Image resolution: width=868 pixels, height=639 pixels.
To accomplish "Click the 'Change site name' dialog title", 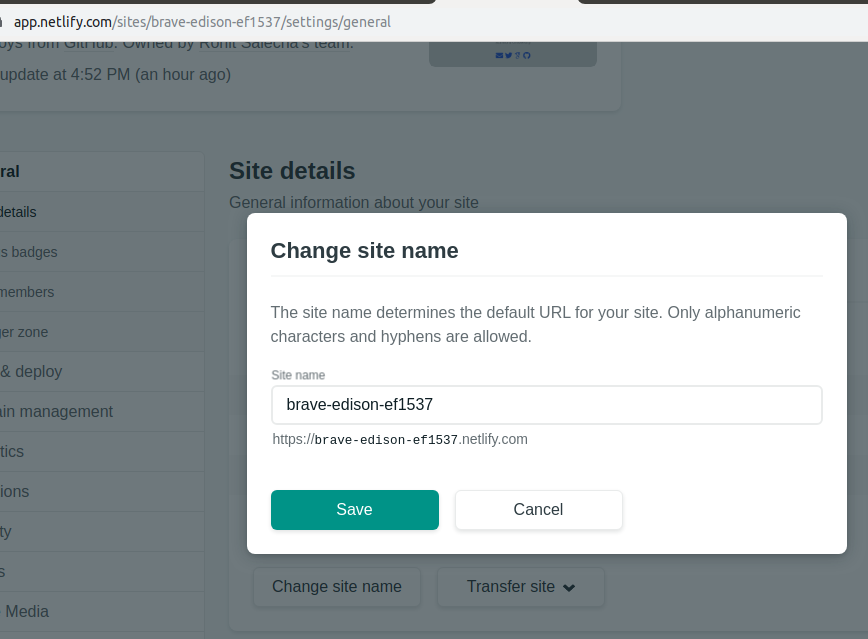I will tap(364, 251).
